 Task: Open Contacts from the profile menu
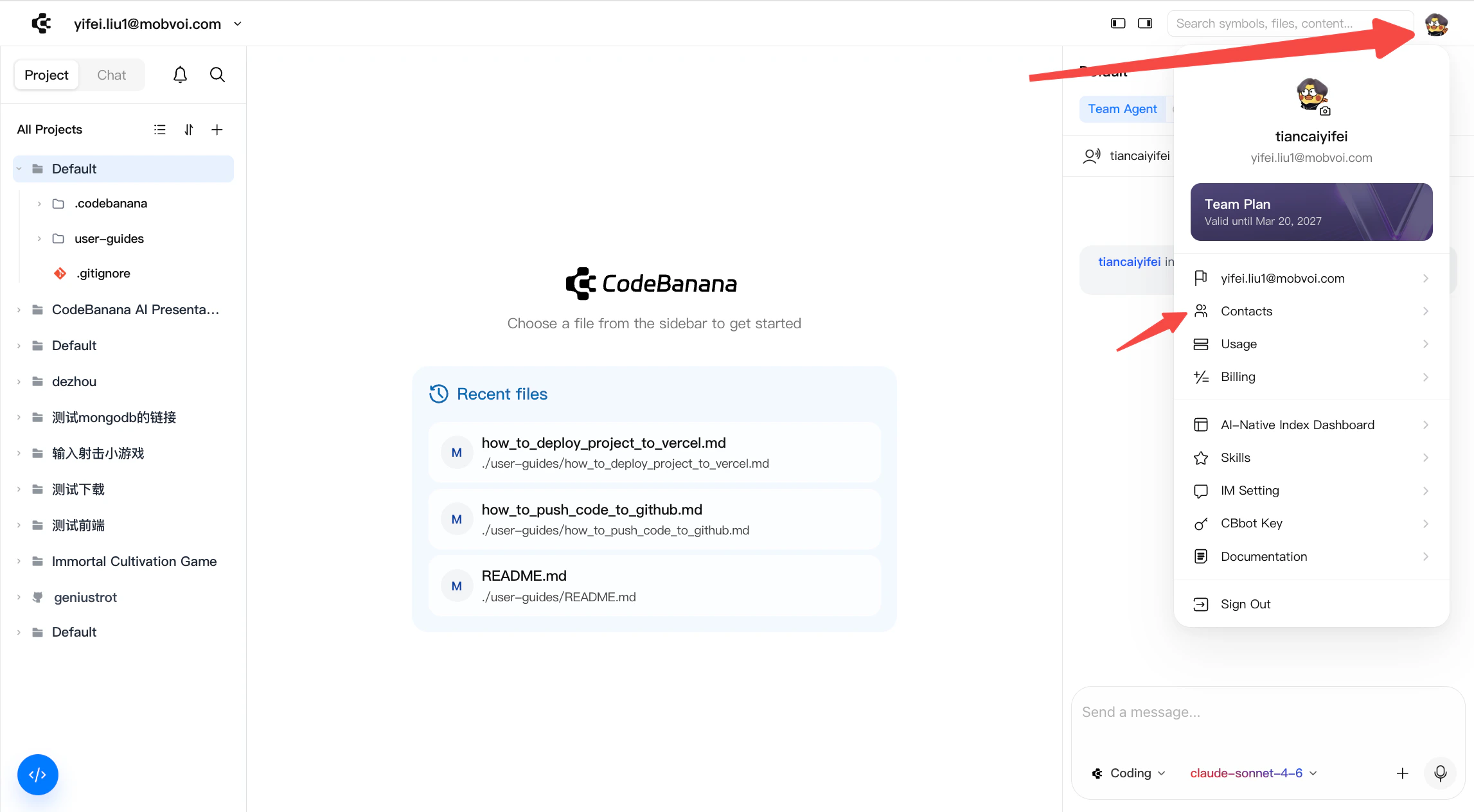point(1311,311)
